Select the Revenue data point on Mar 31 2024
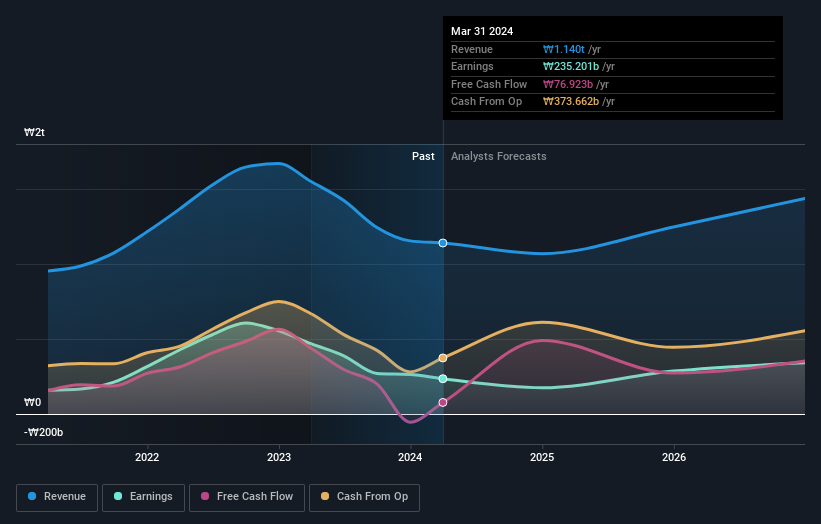This screenshot has width=821, height=524. (x=443, y=243)
